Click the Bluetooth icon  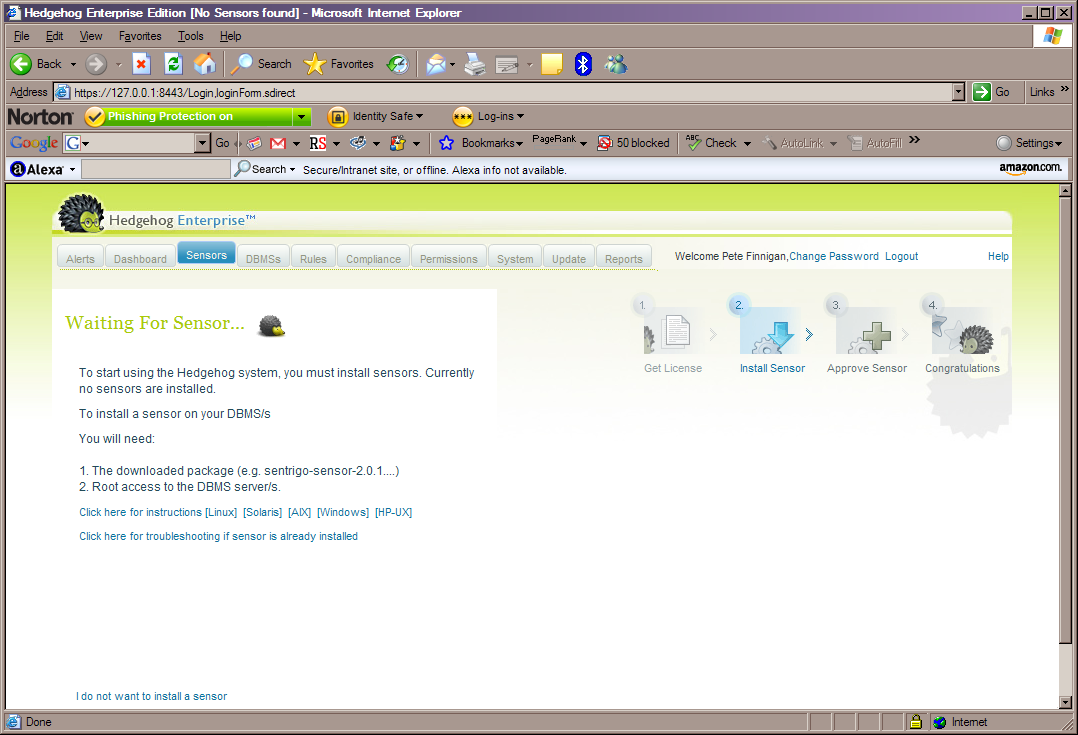click(583, 64)
